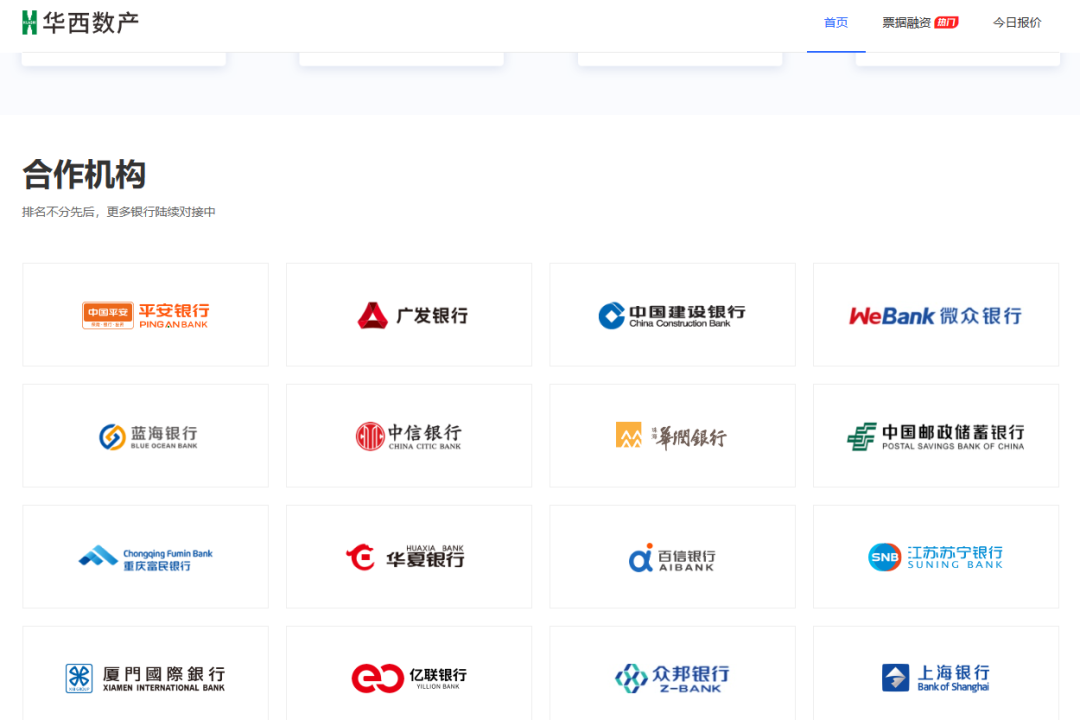
Task: Open the 首页 navigation tab
Action: [x=835, y=23]
